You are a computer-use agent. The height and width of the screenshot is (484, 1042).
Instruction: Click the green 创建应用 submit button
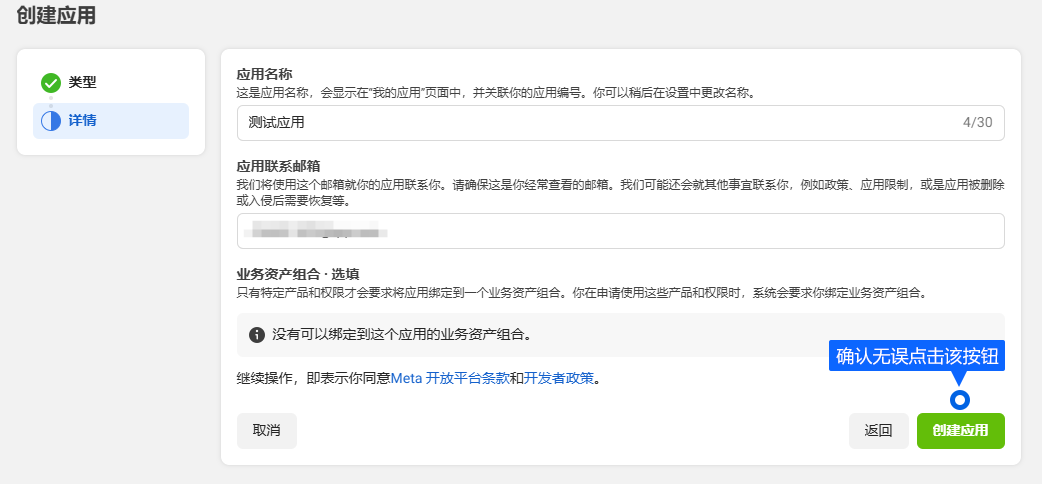pyautogui.click(x=960, y=431)
